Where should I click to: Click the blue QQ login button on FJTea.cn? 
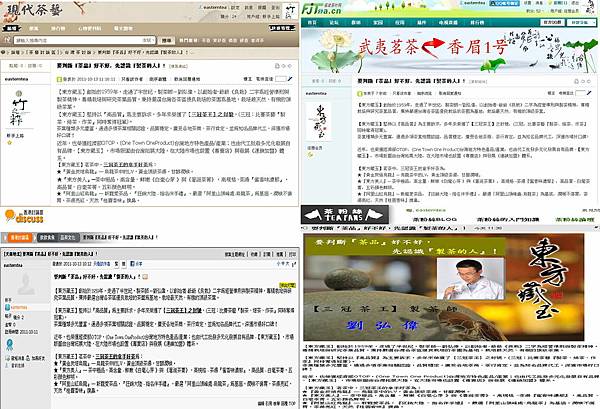[x=505, y=3]
